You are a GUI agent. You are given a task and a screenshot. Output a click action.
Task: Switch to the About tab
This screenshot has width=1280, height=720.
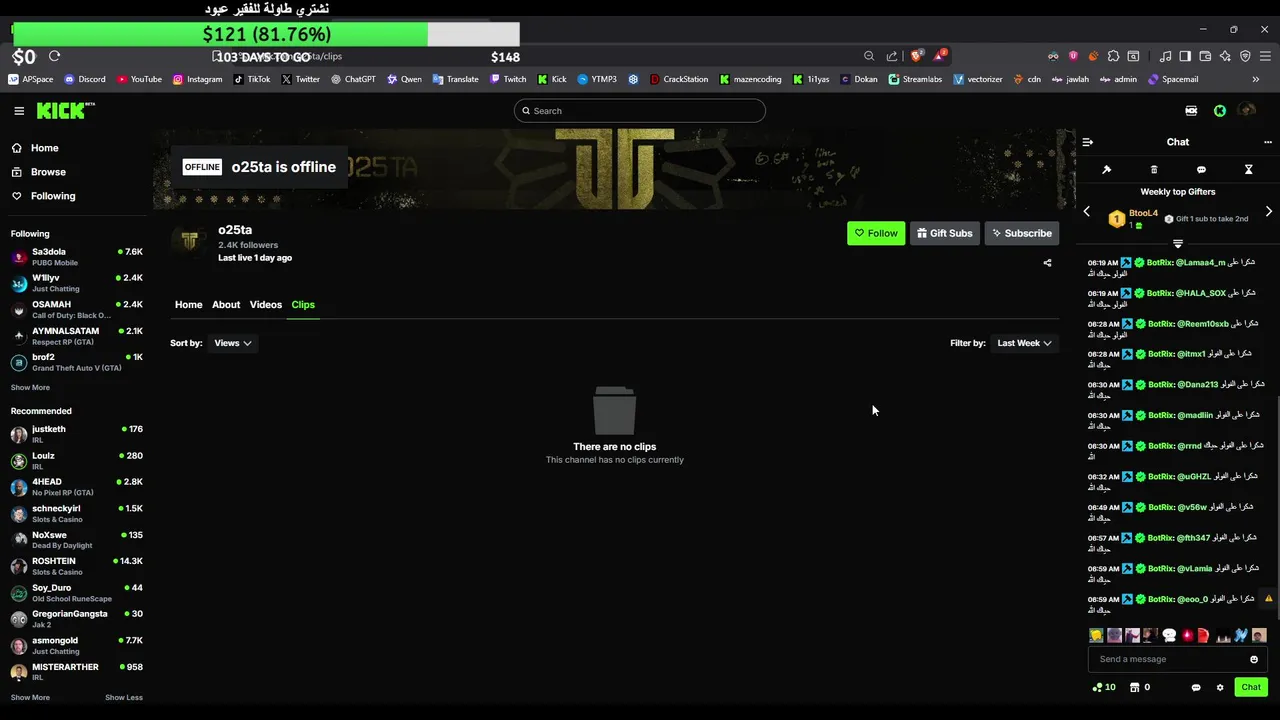226,304
